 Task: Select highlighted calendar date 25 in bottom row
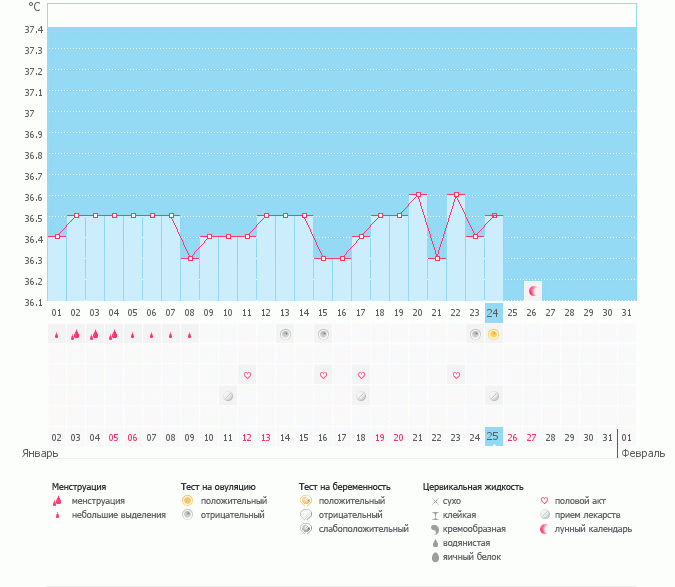(493, 437)
